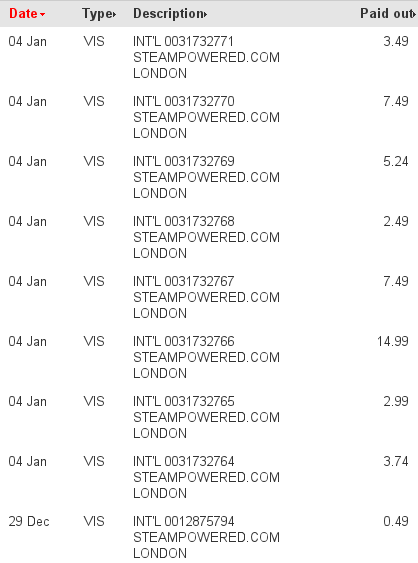Sort by the Type column header
The width and height of the screenshot is (418, 563).
(97, 14)
